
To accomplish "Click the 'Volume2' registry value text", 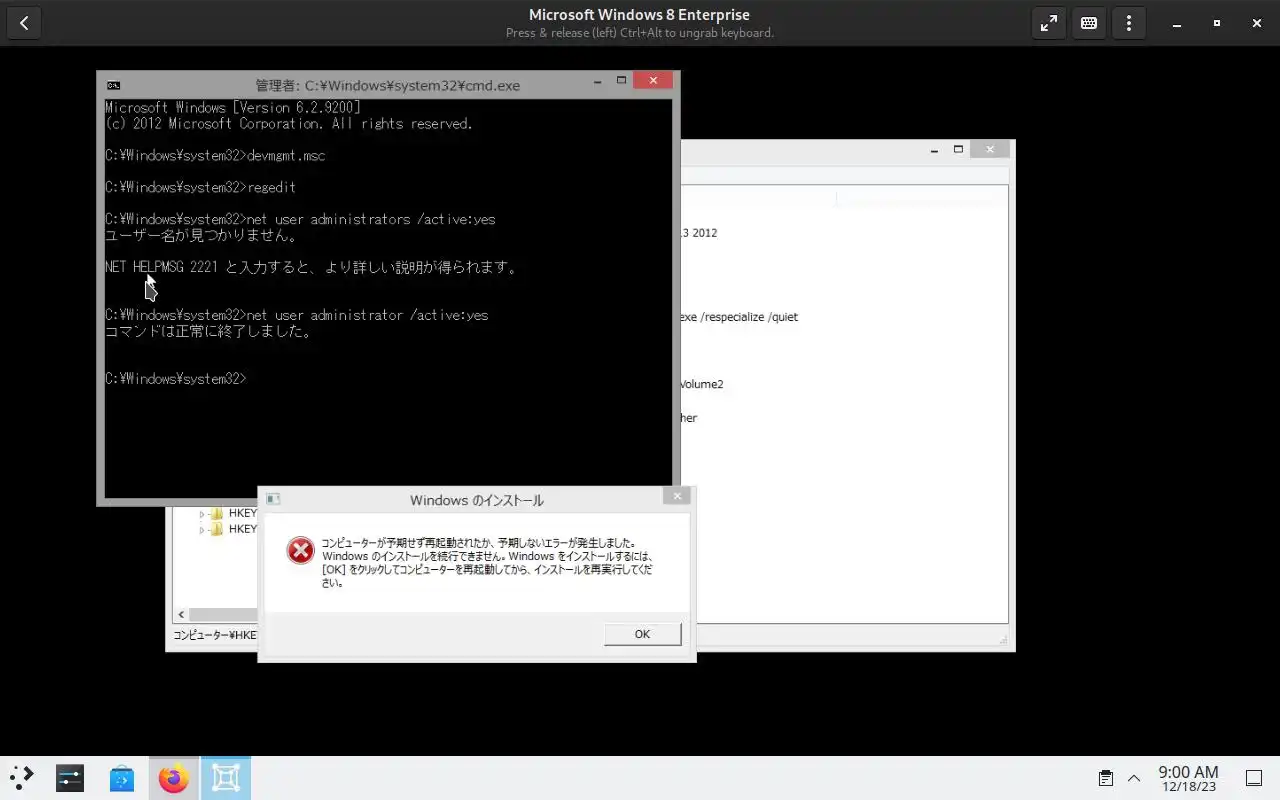I will (701, 384).
